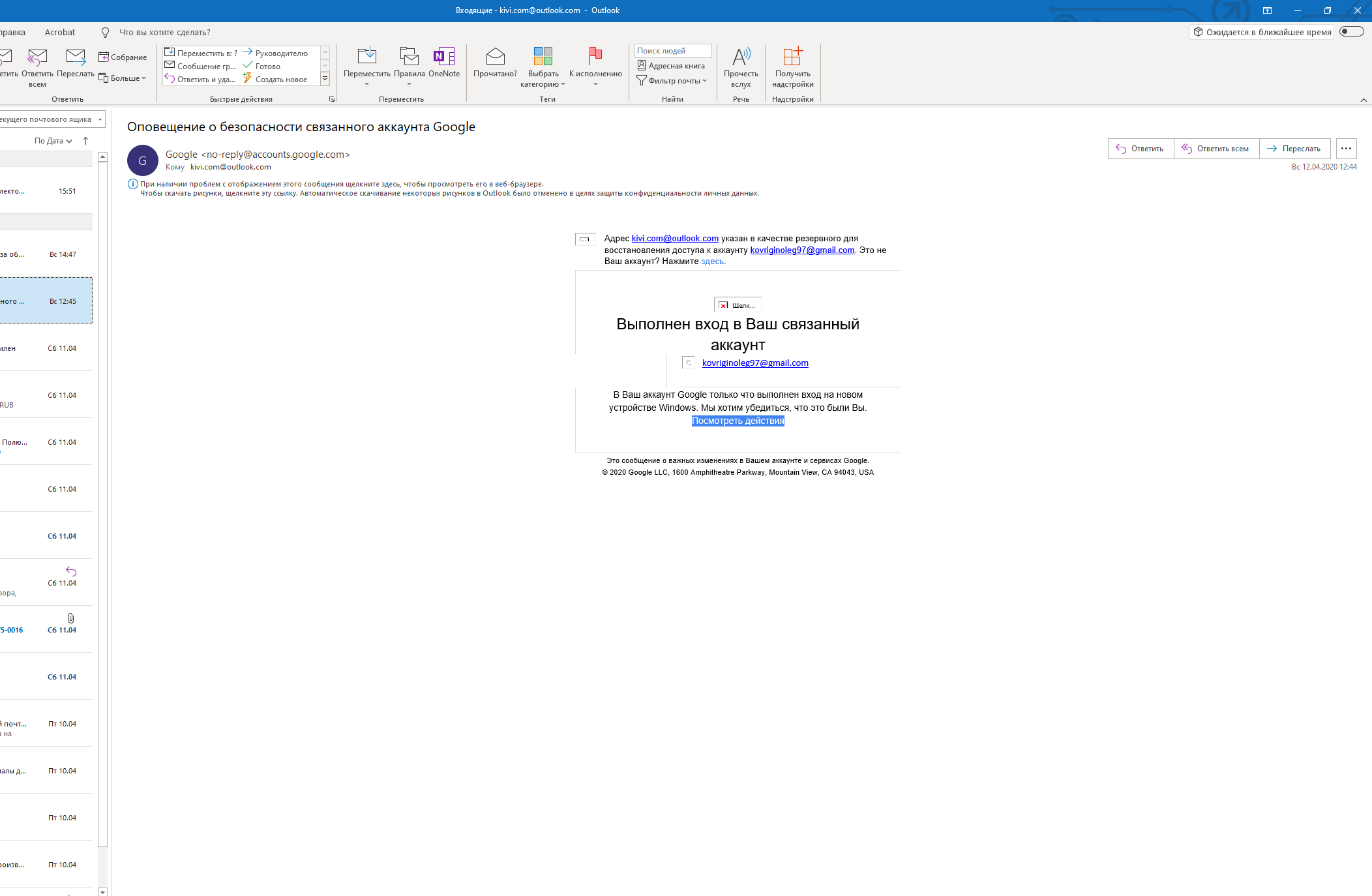Select quick step Готово

tap(261, 66)
